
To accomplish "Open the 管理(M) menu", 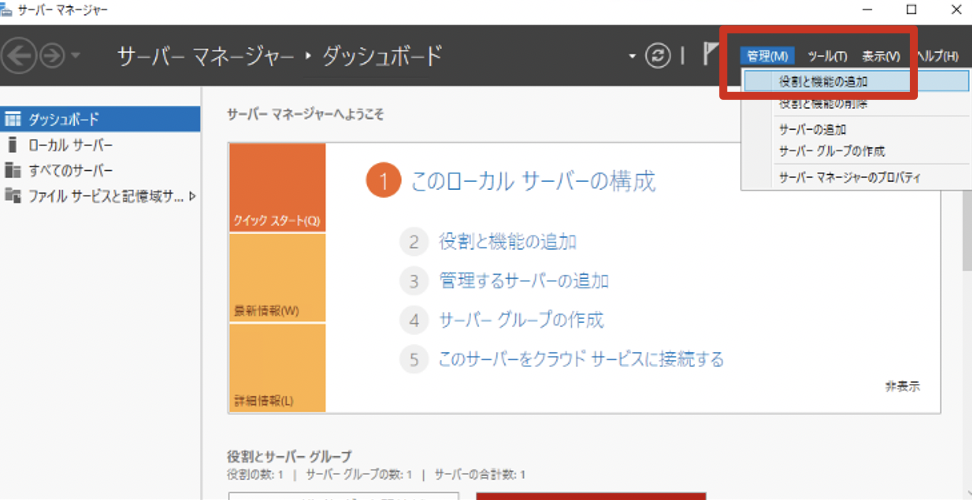I will coord(767,56).
